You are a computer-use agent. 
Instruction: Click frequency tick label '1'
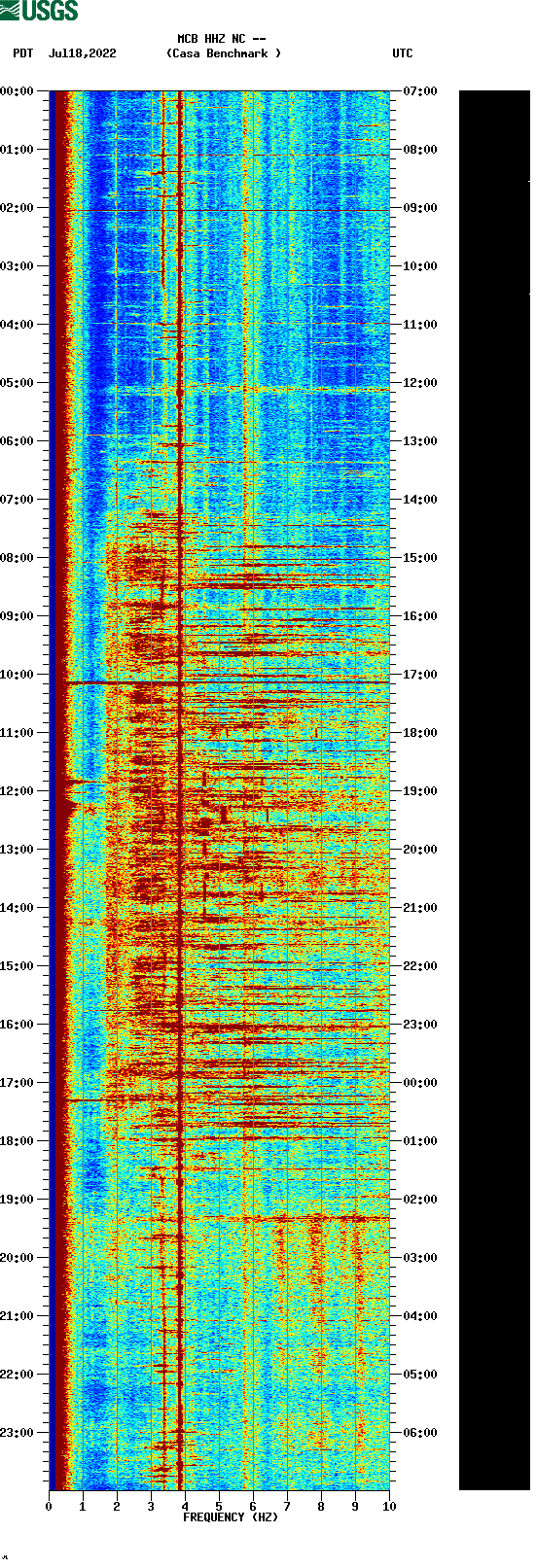coord(83,1507)
